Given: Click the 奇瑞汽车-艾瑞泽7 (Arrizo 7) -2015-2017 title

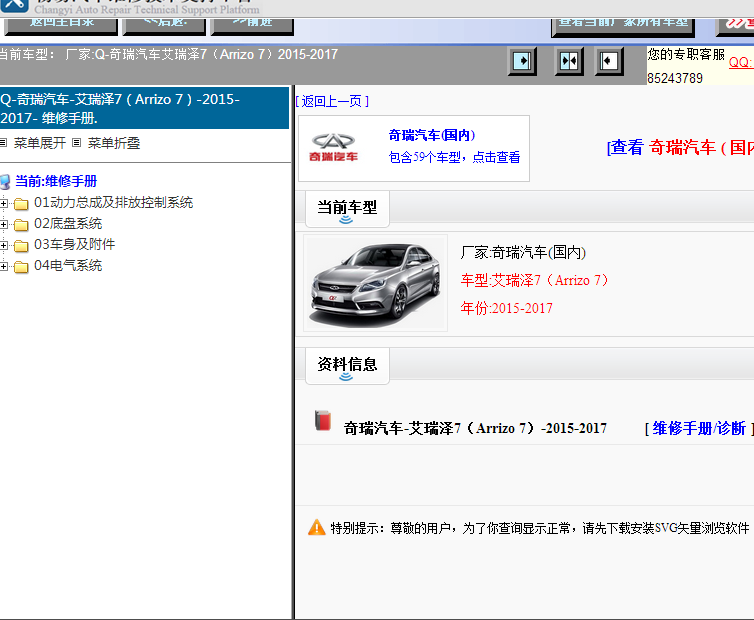Looking at the screenshot, I should point(475,428).
